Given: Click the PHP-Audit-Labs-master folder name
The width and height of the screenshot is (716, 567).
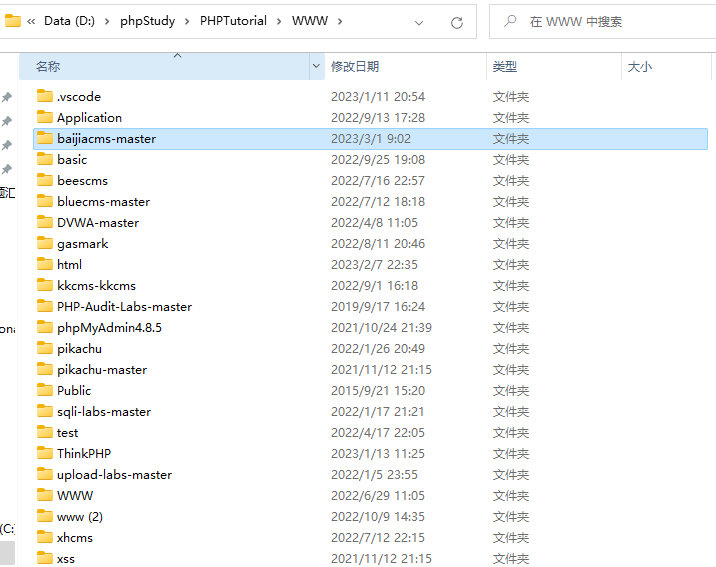Looking at the screenshot, I should click(x=124, y=307).
